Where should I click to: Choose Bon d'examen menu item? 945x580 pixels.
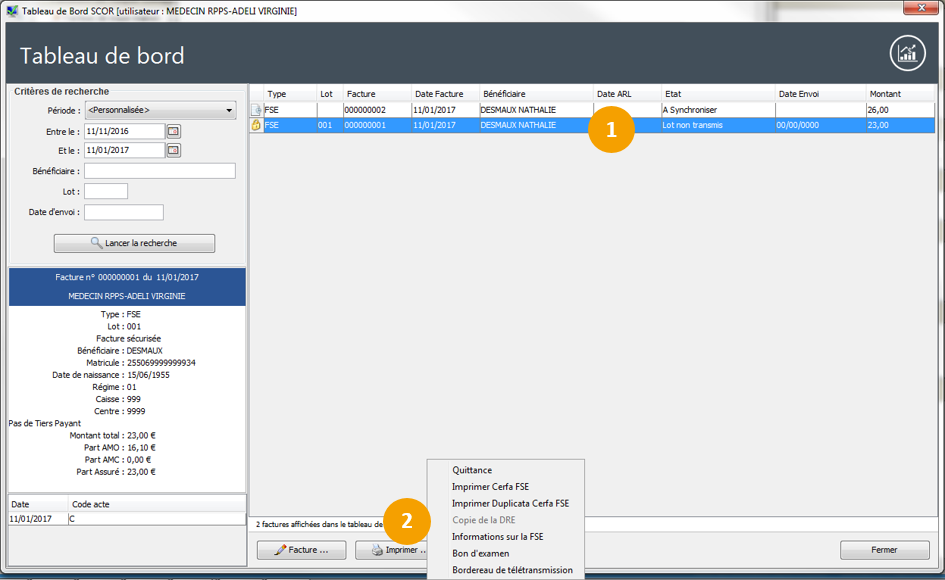tap(480, 553)
